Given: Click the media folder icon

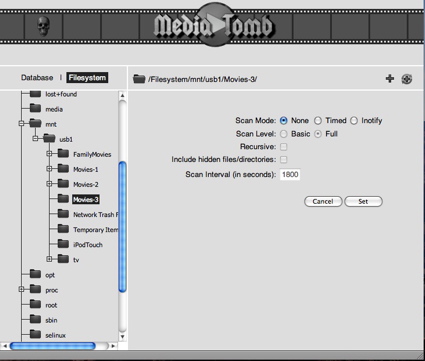Looking at the screenshot, I should 35,108.
